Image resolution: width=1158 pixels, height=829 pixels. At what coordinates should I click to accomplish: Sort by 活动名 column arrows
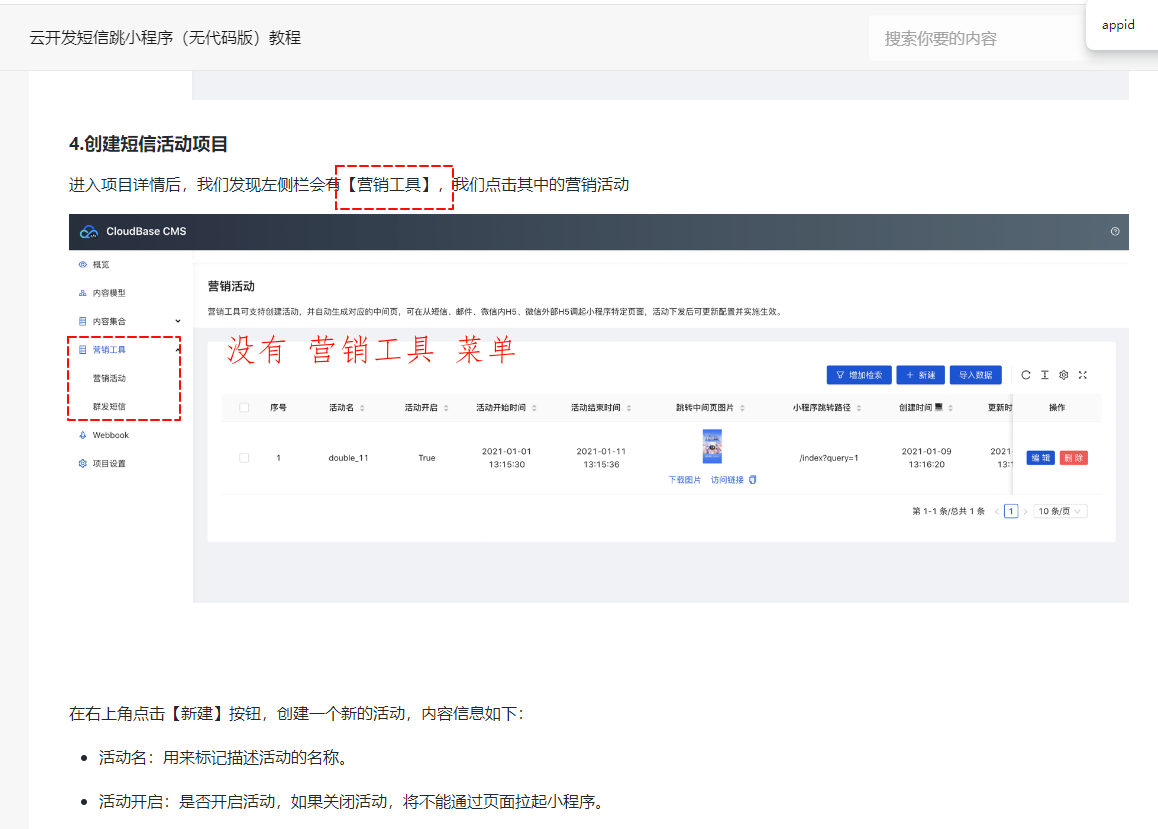click(x=362, y=407)
